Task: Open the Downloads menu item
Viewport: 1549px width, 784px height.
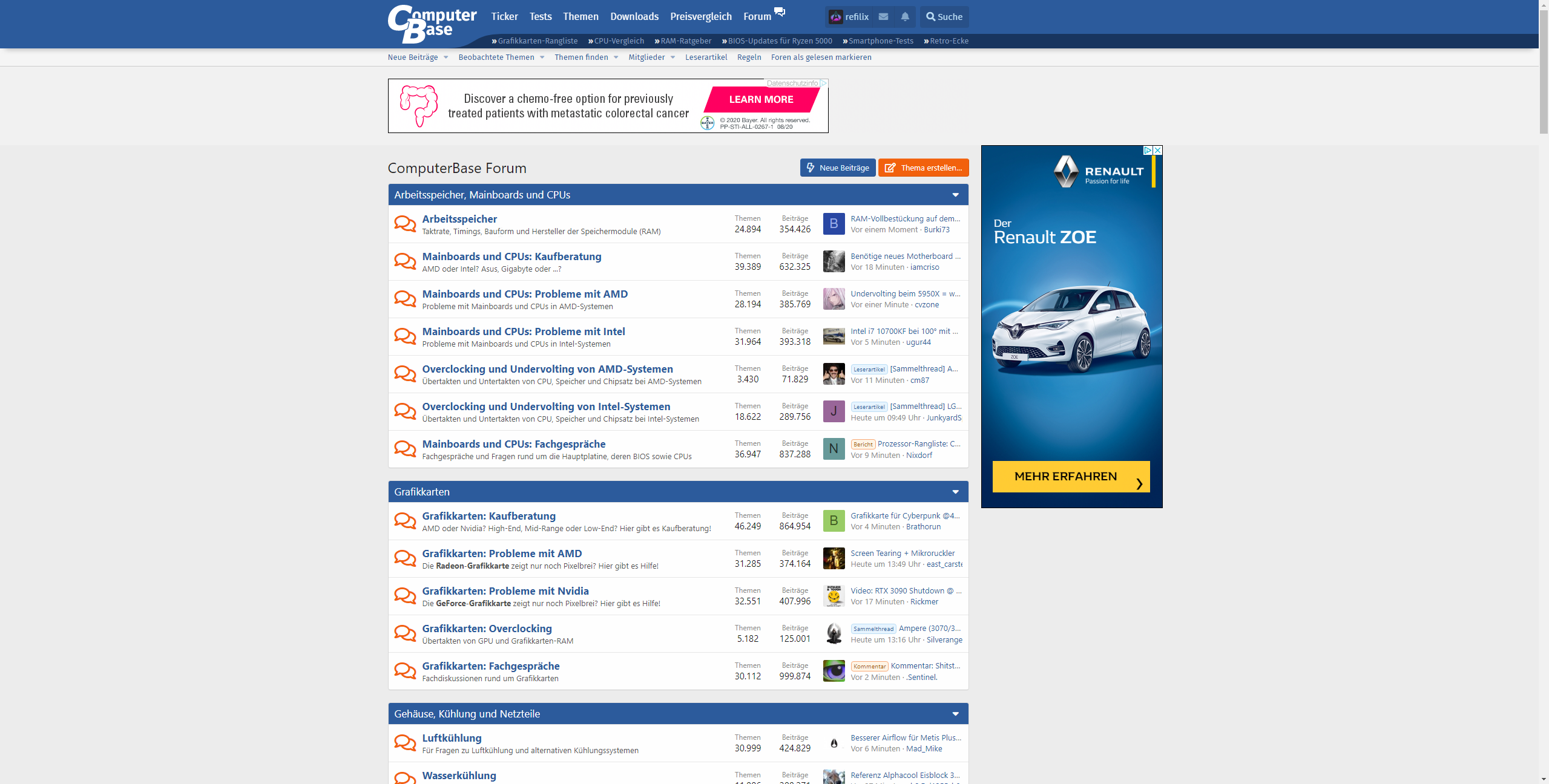Action: pos(634,17)
